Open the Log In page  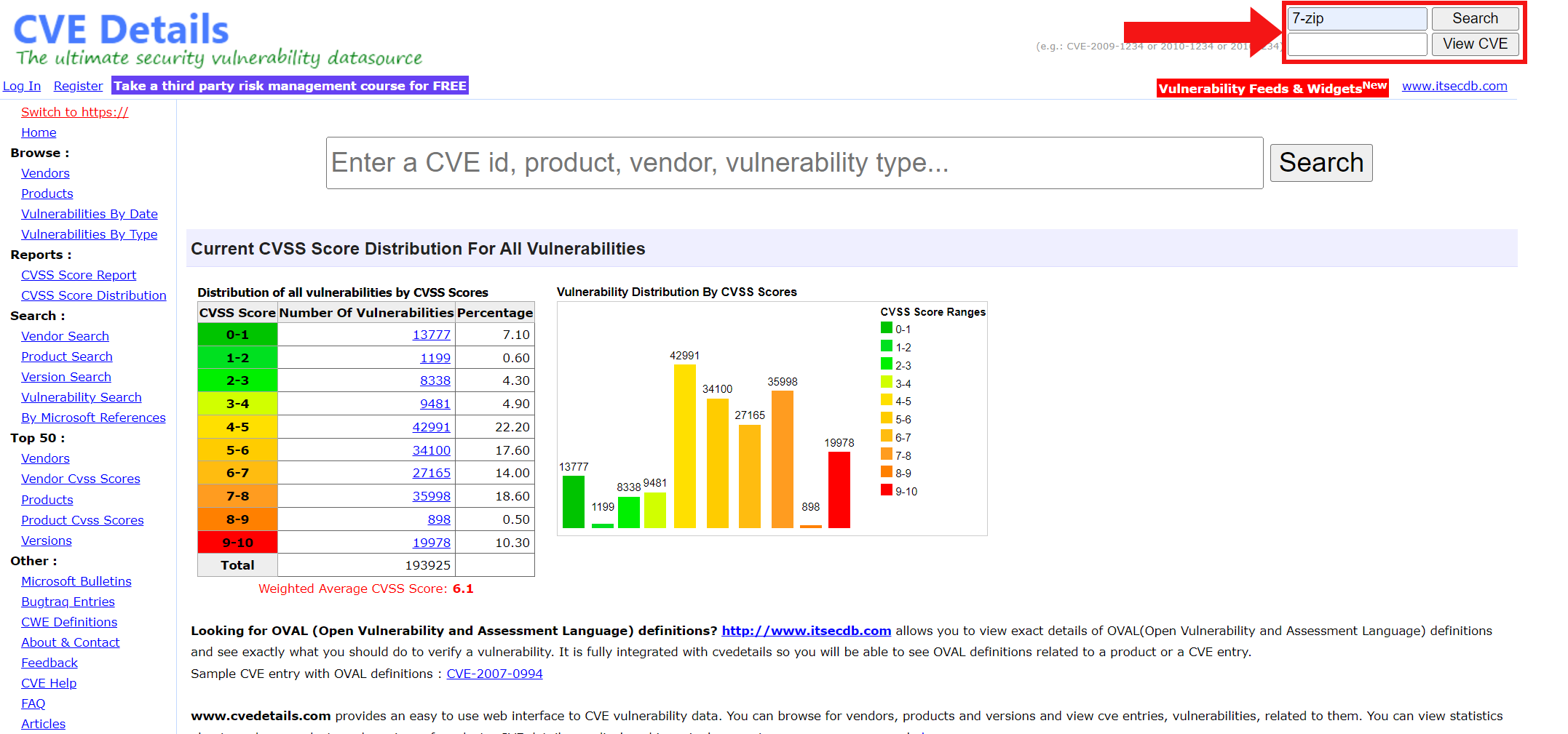click(22, 86)
